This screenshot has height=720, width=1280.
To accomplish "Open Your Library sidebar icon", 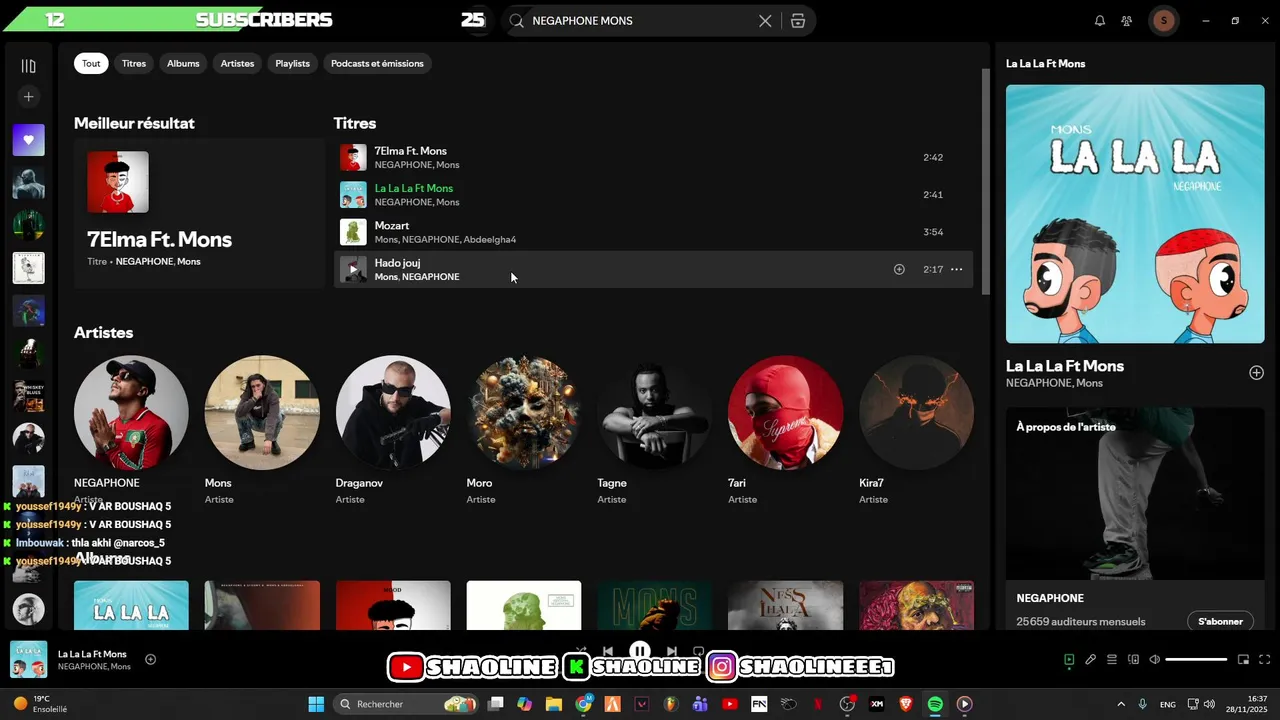I will coord(28,66).
